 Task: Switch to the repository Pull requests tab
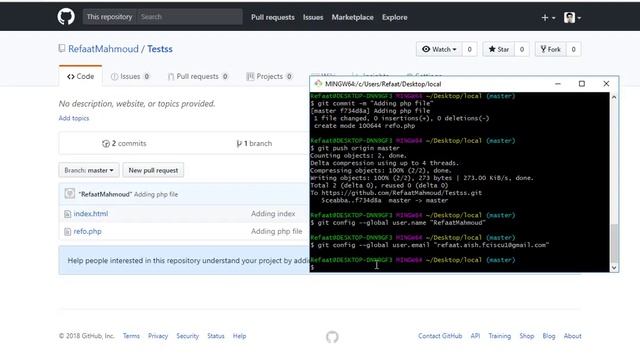(x=198, y=76)
